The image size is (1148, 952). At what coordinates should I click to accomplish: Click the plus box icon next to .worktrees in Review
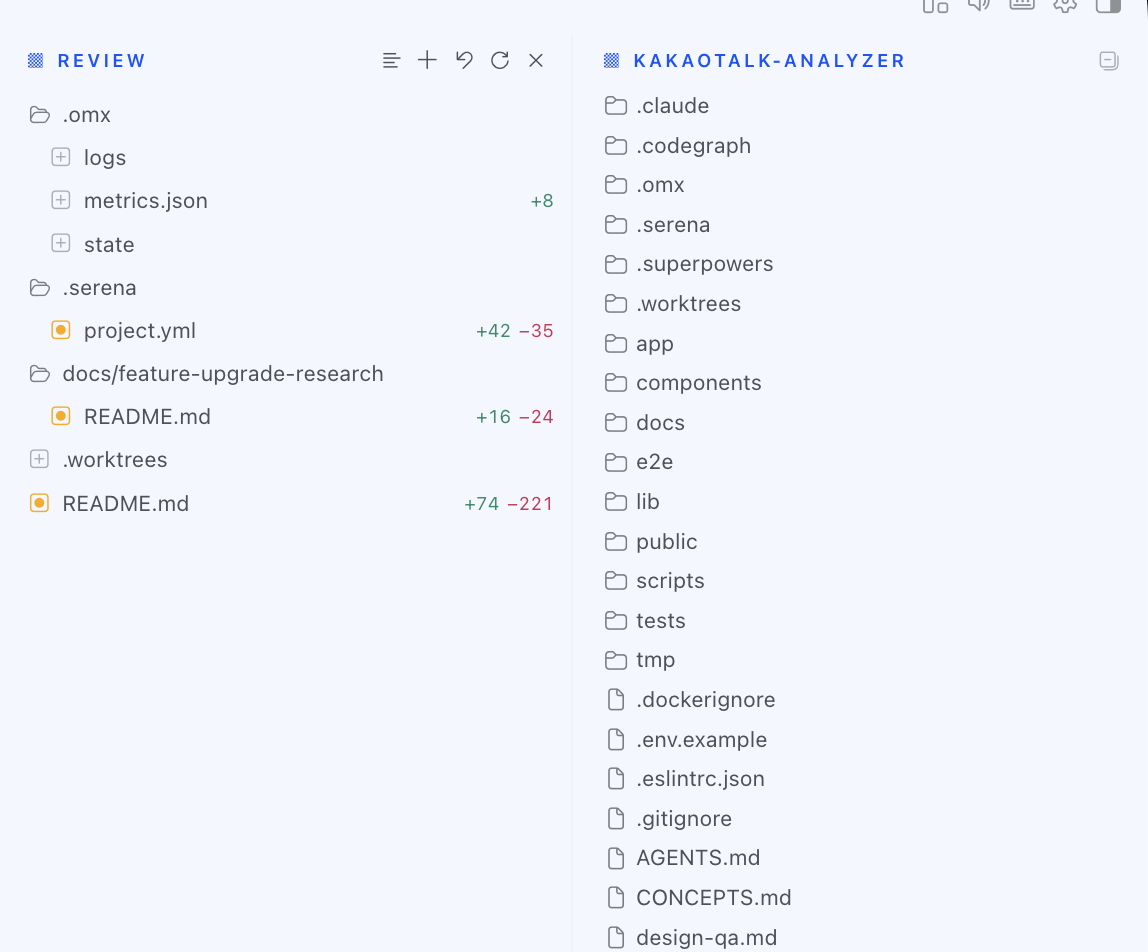pyautogui.click(x=40, y=459)
